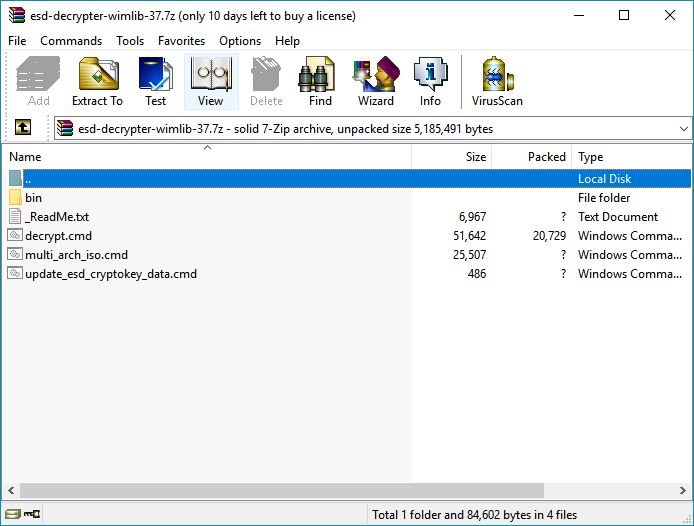Viewport: 694px width, 526px height.
Task: Click the Local Disk type cell
Action: 605,178
